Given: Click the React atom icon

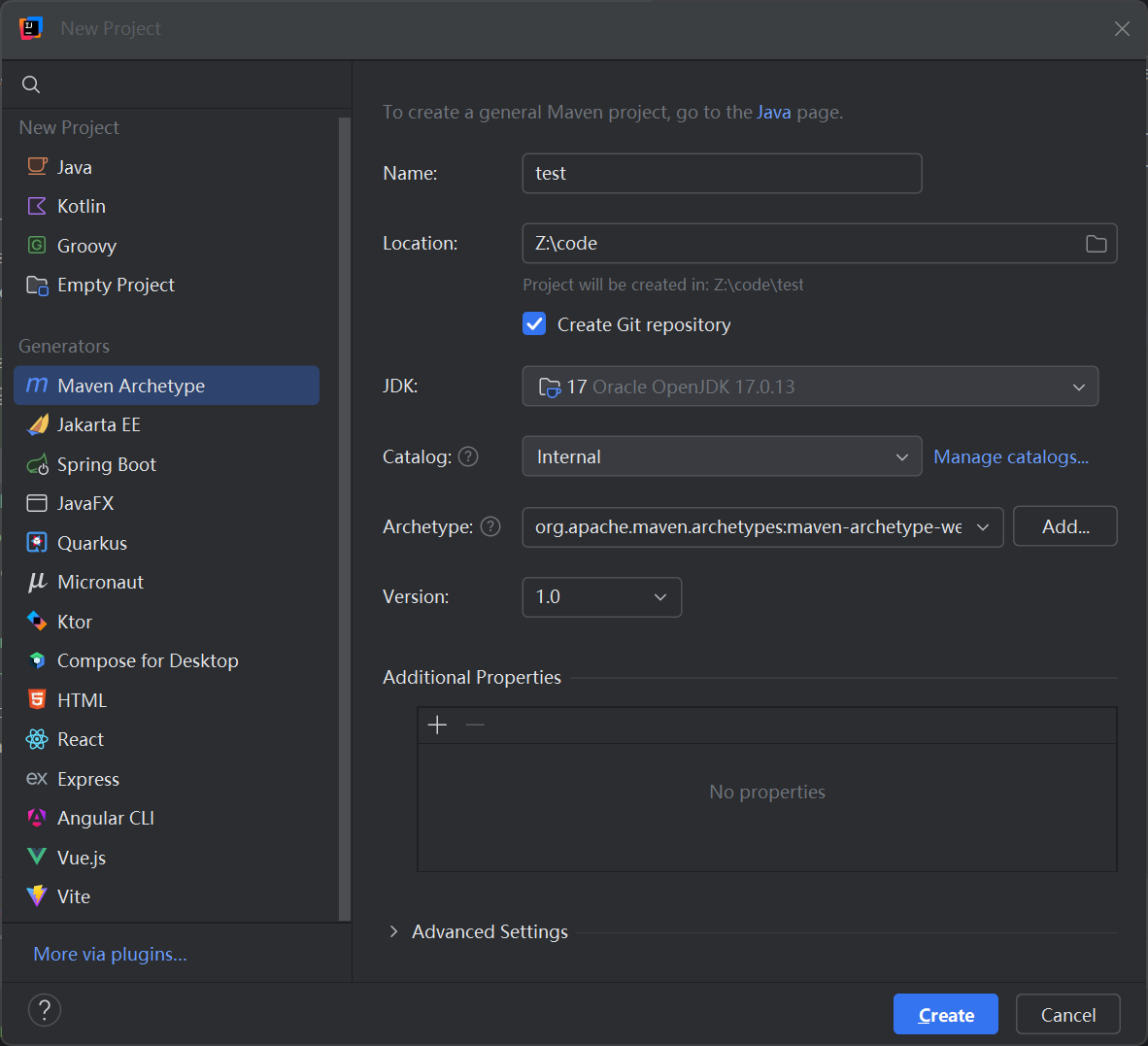Looking at the screenshot, I should [37, 740].
